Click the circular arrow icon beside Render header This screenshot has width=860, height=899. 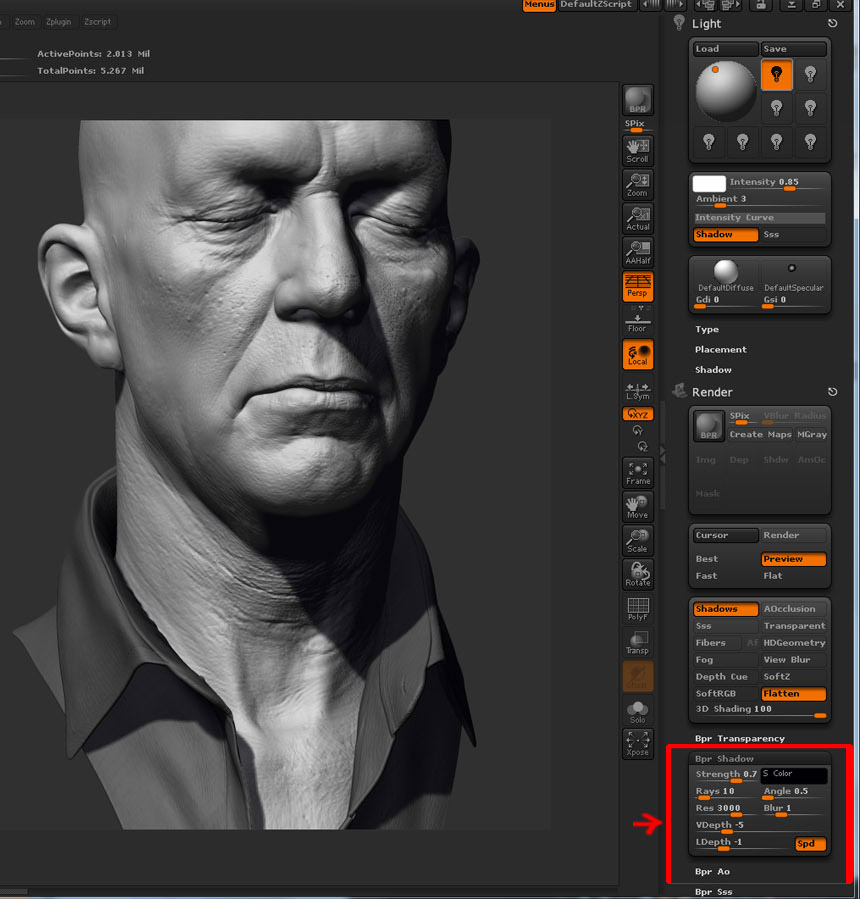point(832,392)
